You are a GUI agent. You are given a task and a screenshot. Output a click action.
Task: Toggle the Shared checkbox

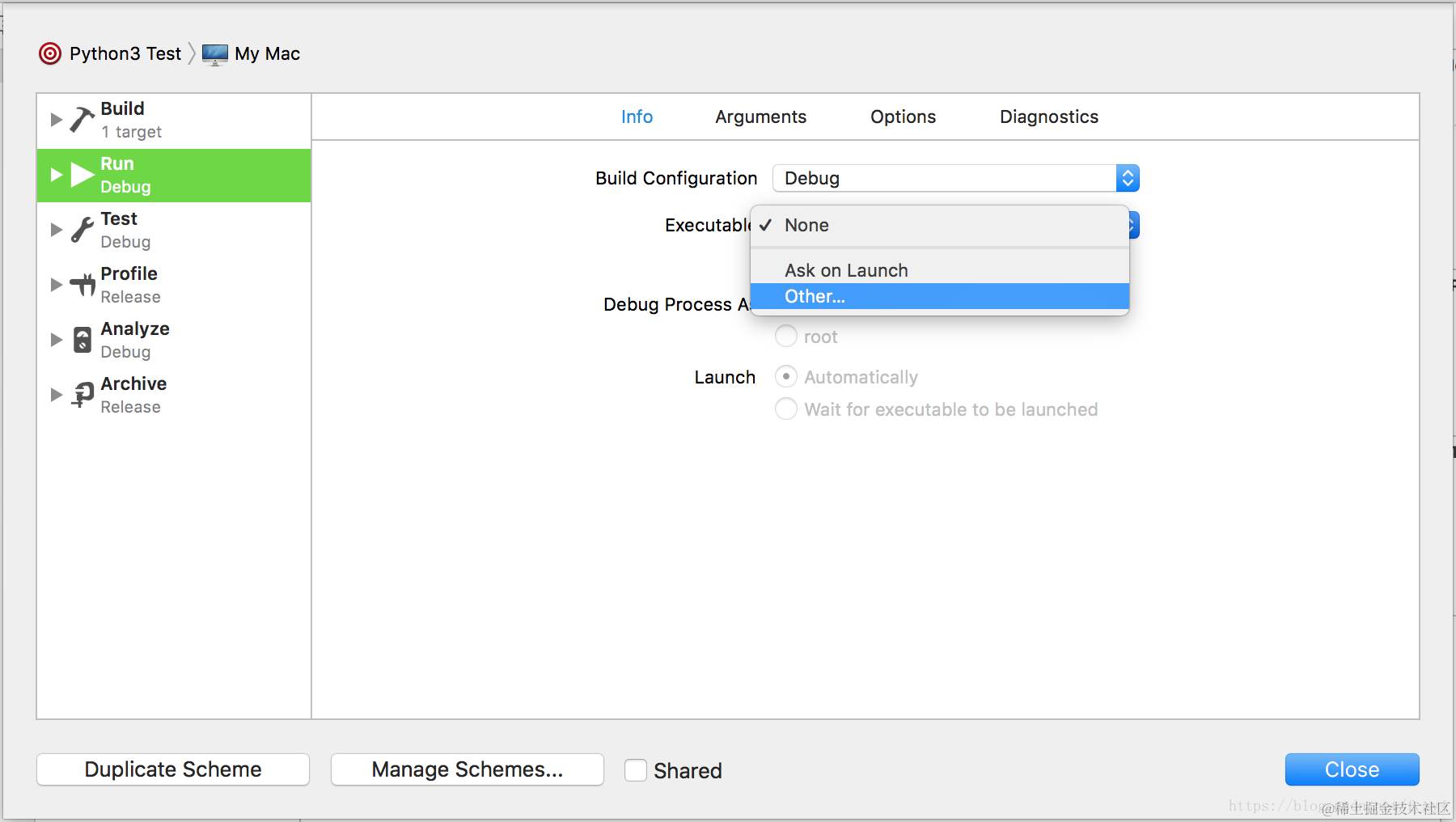click(636, 770)
